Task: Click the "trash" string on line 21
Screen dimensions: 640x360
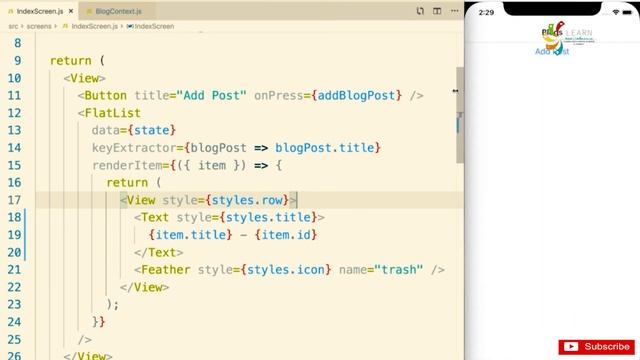Action: click(398, 270)
